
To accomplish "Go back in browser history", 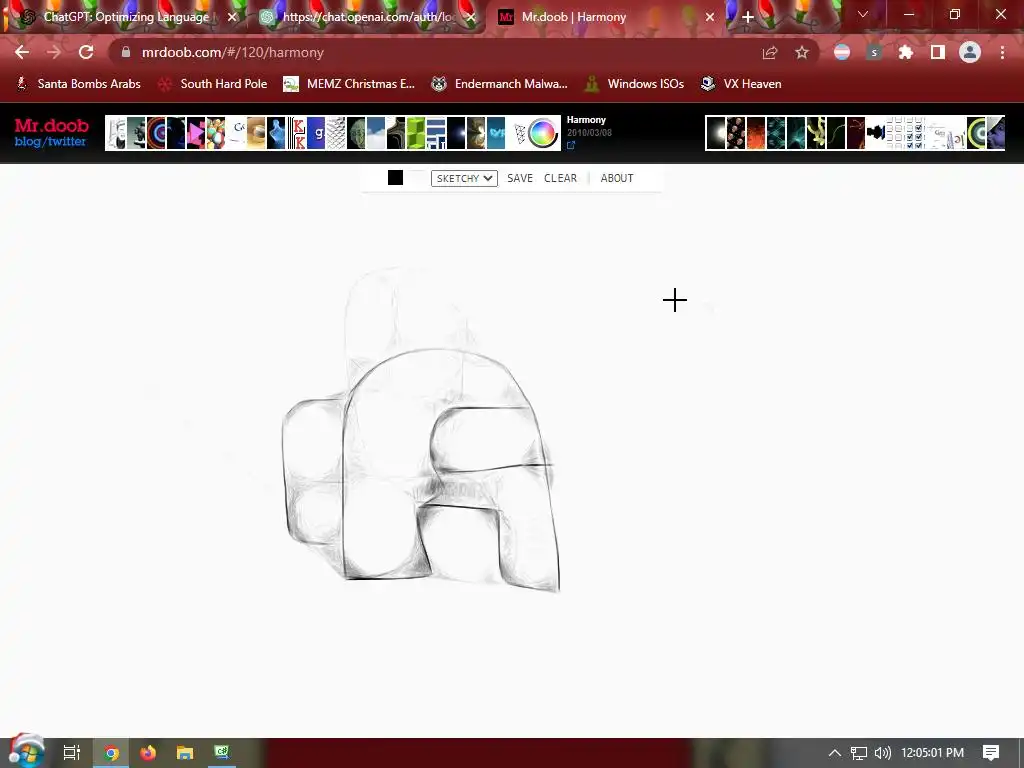I will (x=22, y=52).
